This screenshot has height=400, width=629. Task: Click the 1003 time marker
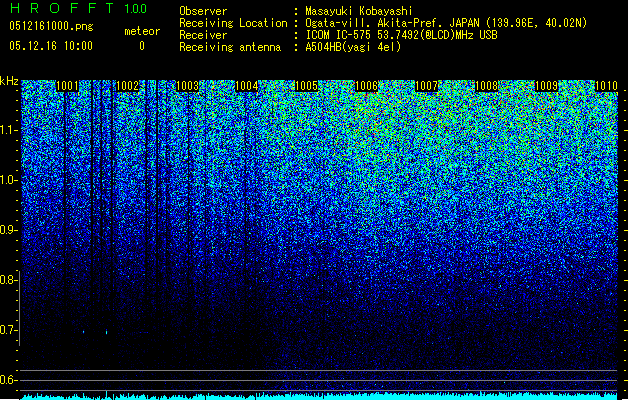(187, 86)
